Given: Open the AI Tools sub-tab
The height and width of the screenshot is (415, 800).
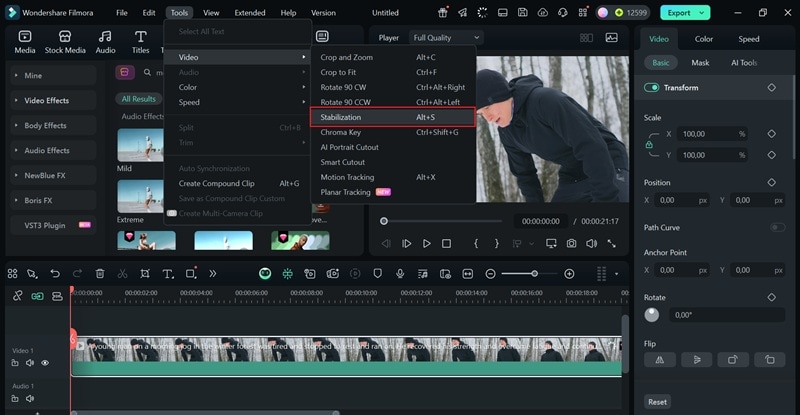Looking at the screenshot, I should [x=744, y=62].
